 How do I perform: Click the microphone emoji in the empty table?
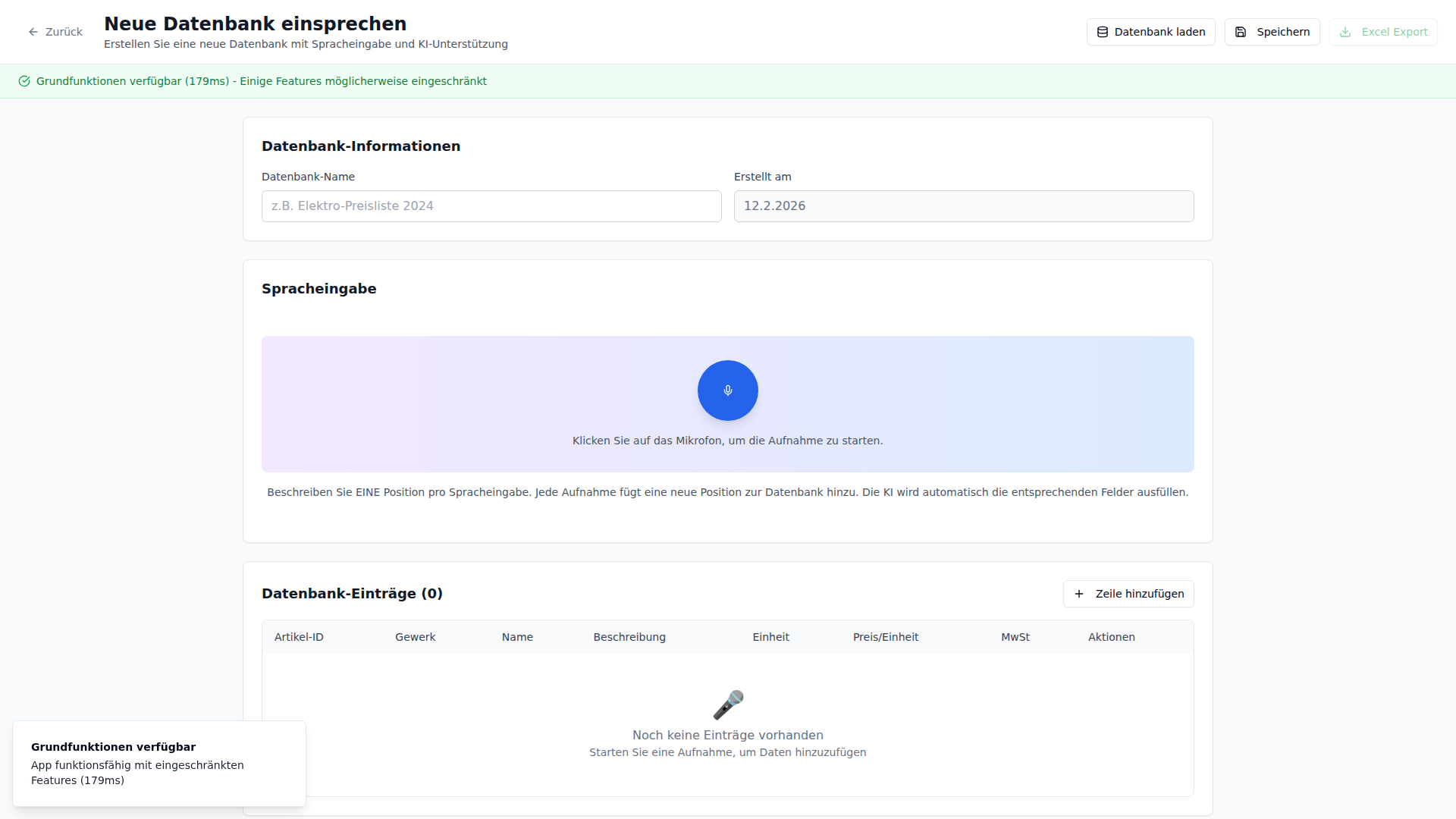(728, 705)
